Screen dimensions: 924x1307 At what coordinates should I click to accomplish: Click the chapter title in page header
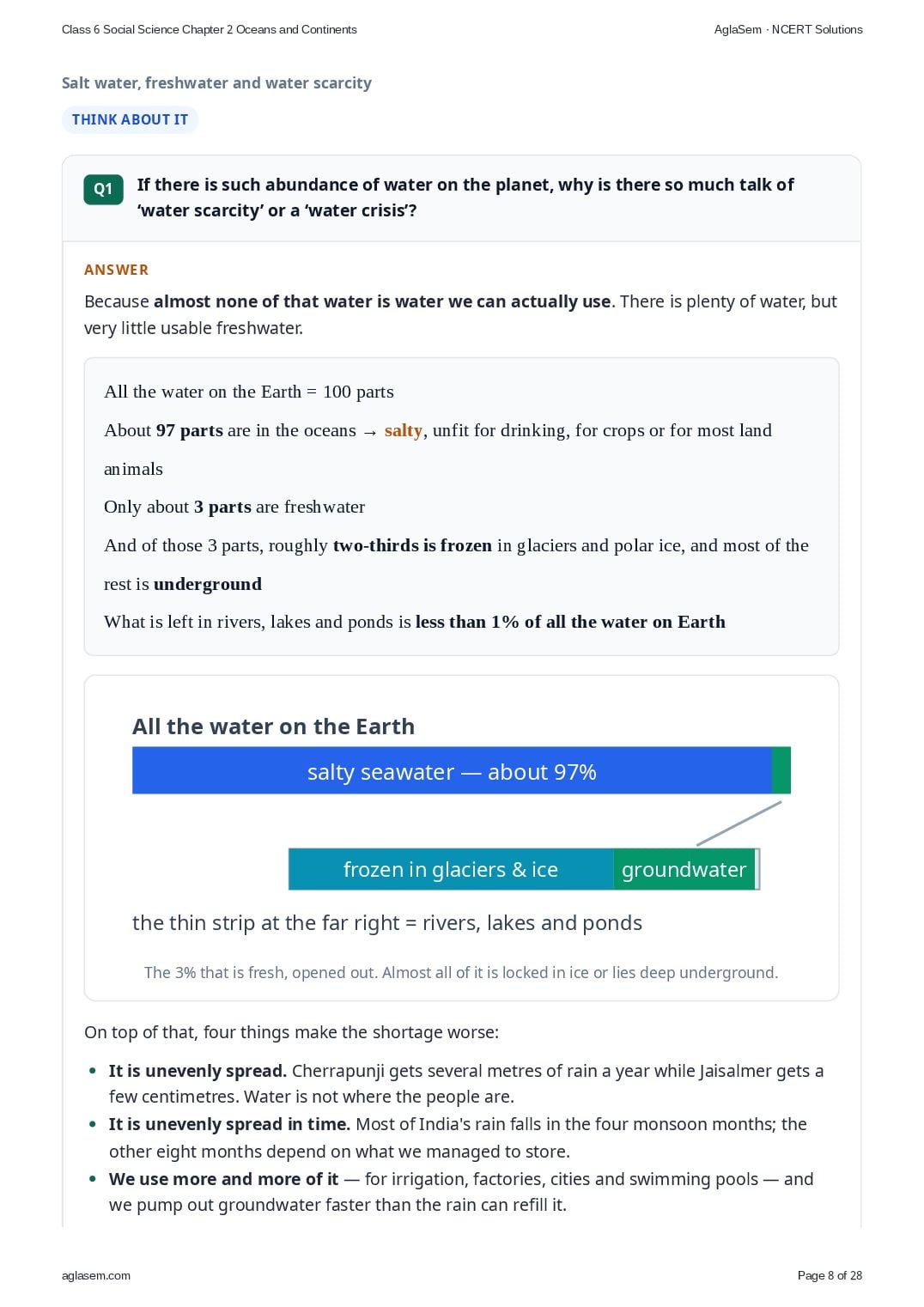[210, 29]
